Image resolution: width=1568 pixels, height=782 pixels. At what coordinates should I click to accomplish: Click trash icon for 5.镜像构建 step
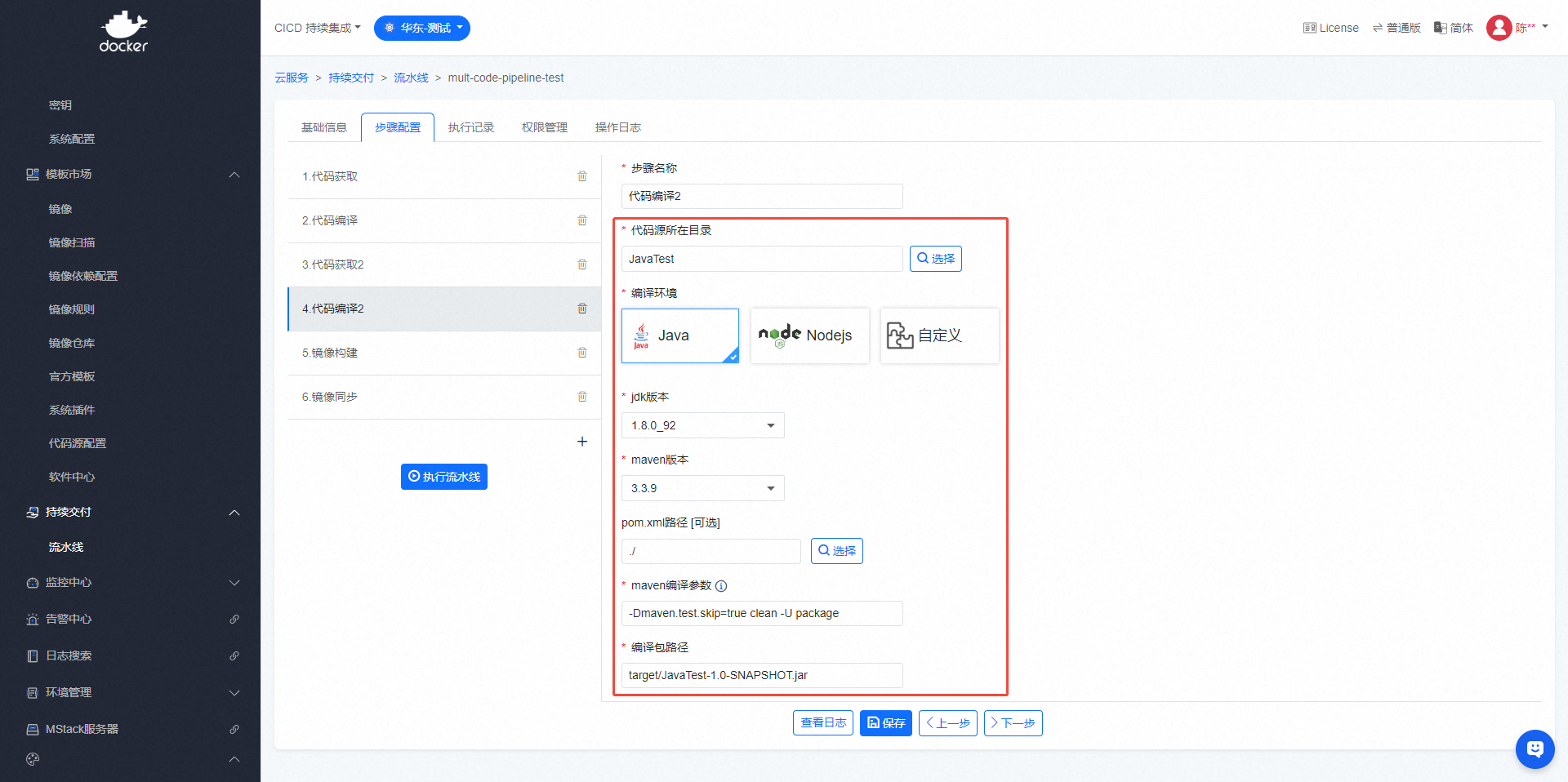click(x=582, y=353)
